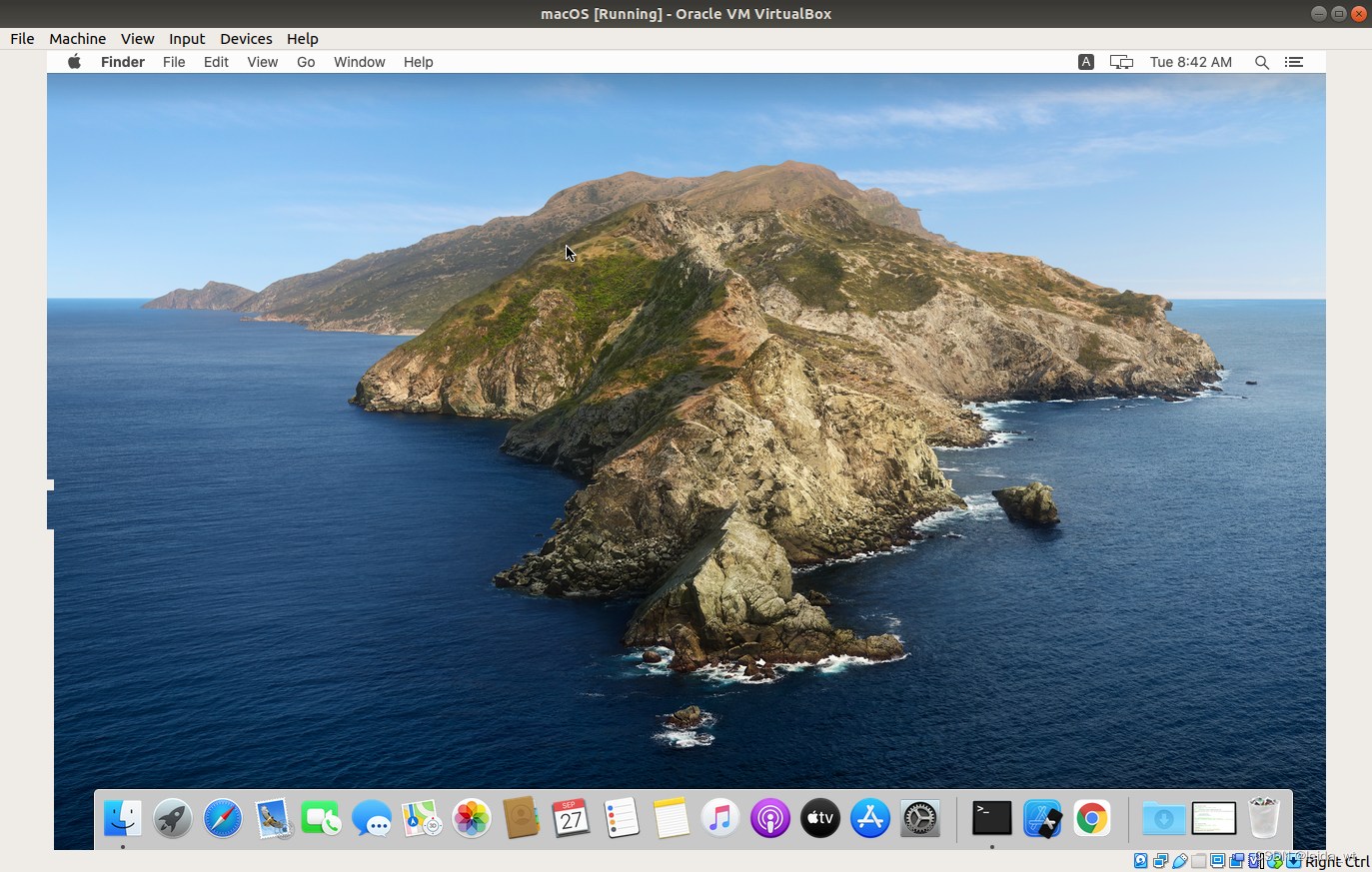Launch Terminal from the dock
This screenshot has width=1372, height=872.
pos(992,819)
